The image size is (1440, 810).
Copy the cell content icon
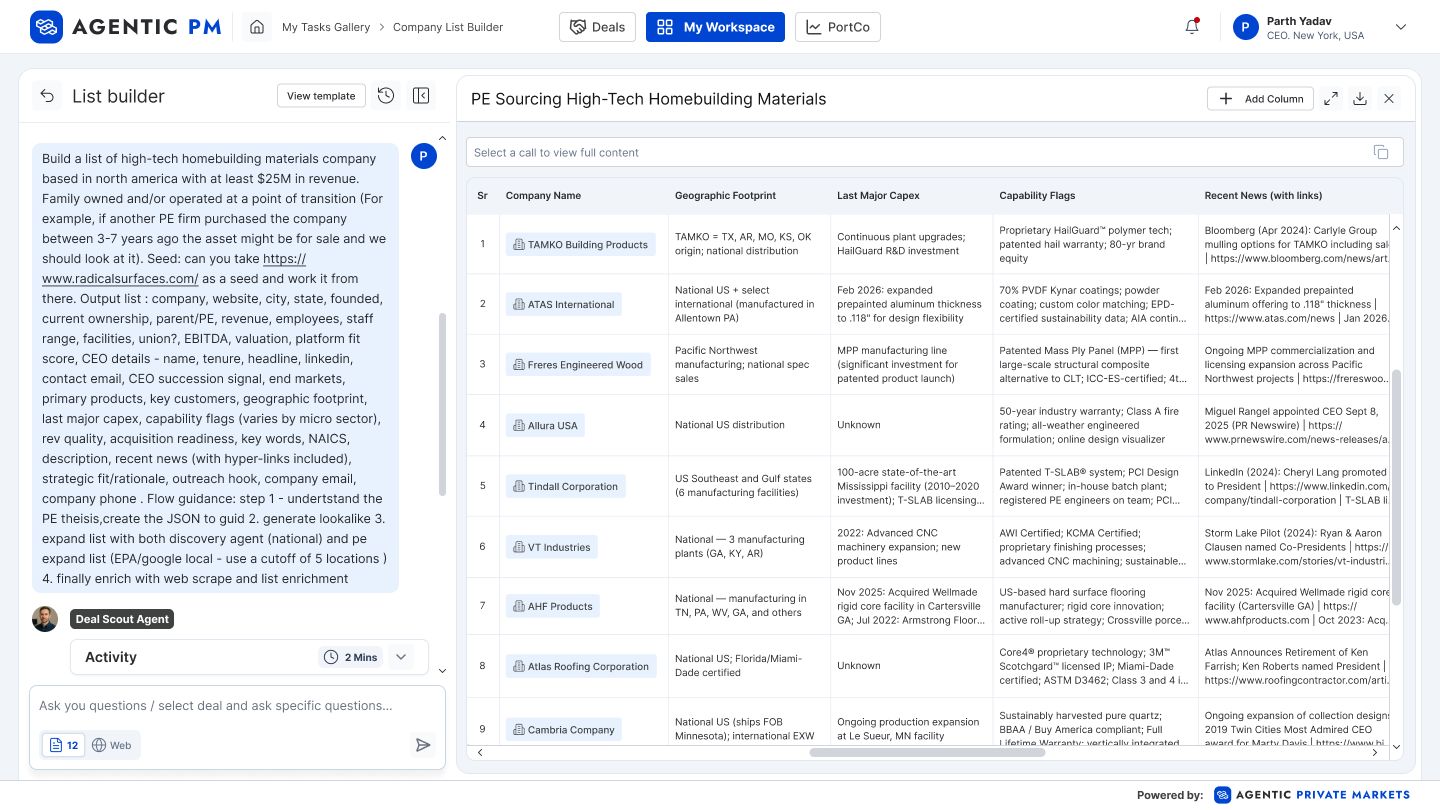(x=1381, y=152)
